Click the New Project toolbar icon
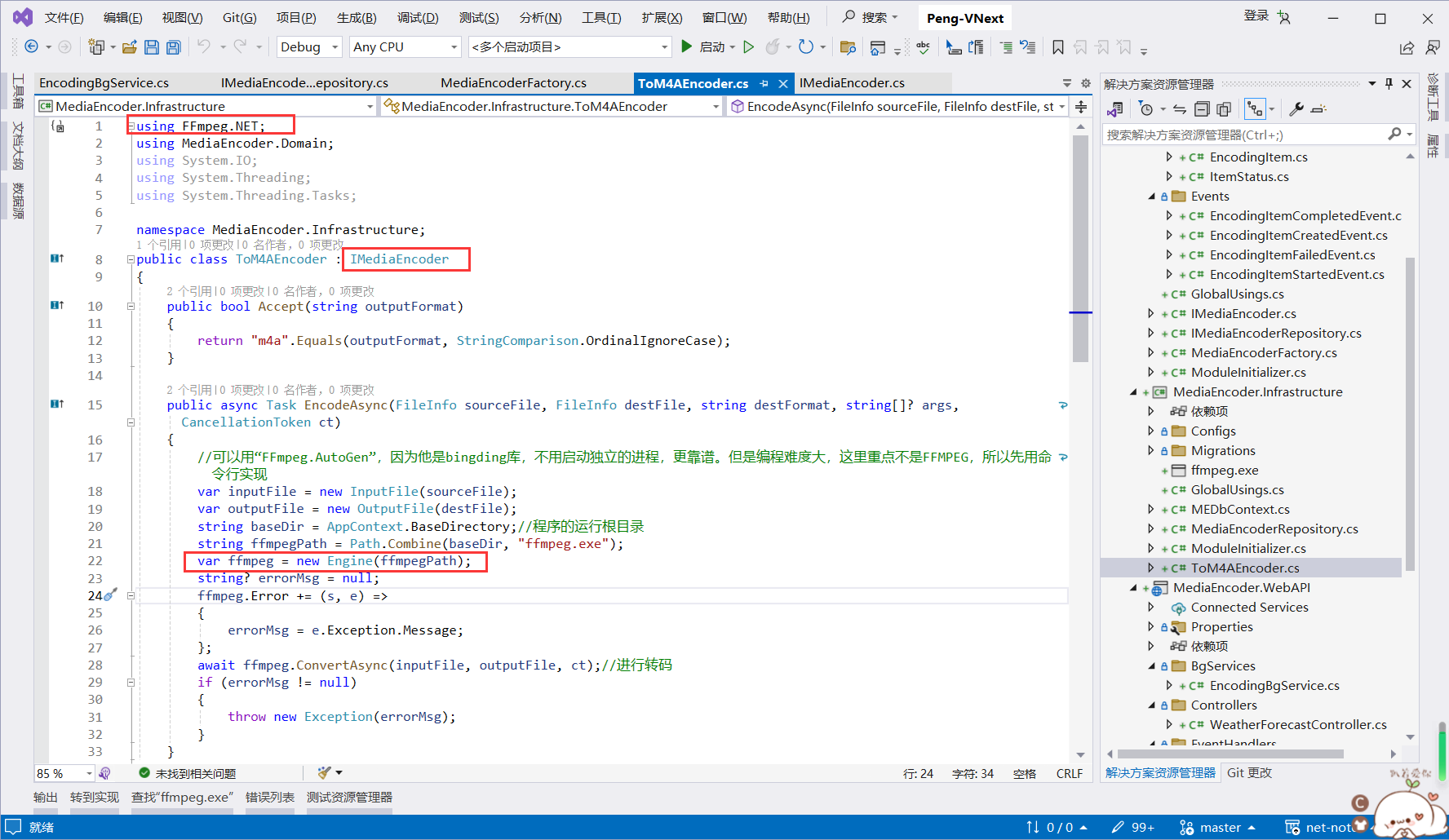 [96, 46]
